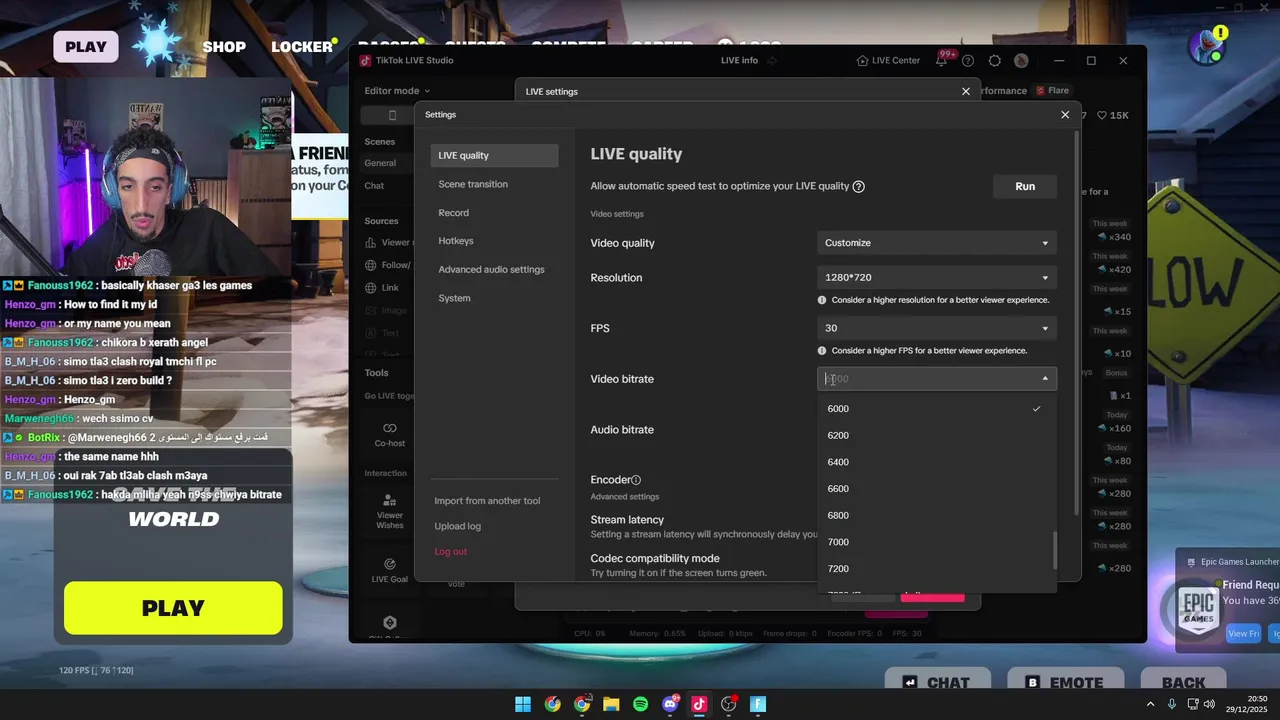Select 6800 bitrate option
The height and width of the screenshot is (720, 1280).
(x=936, y=515)
